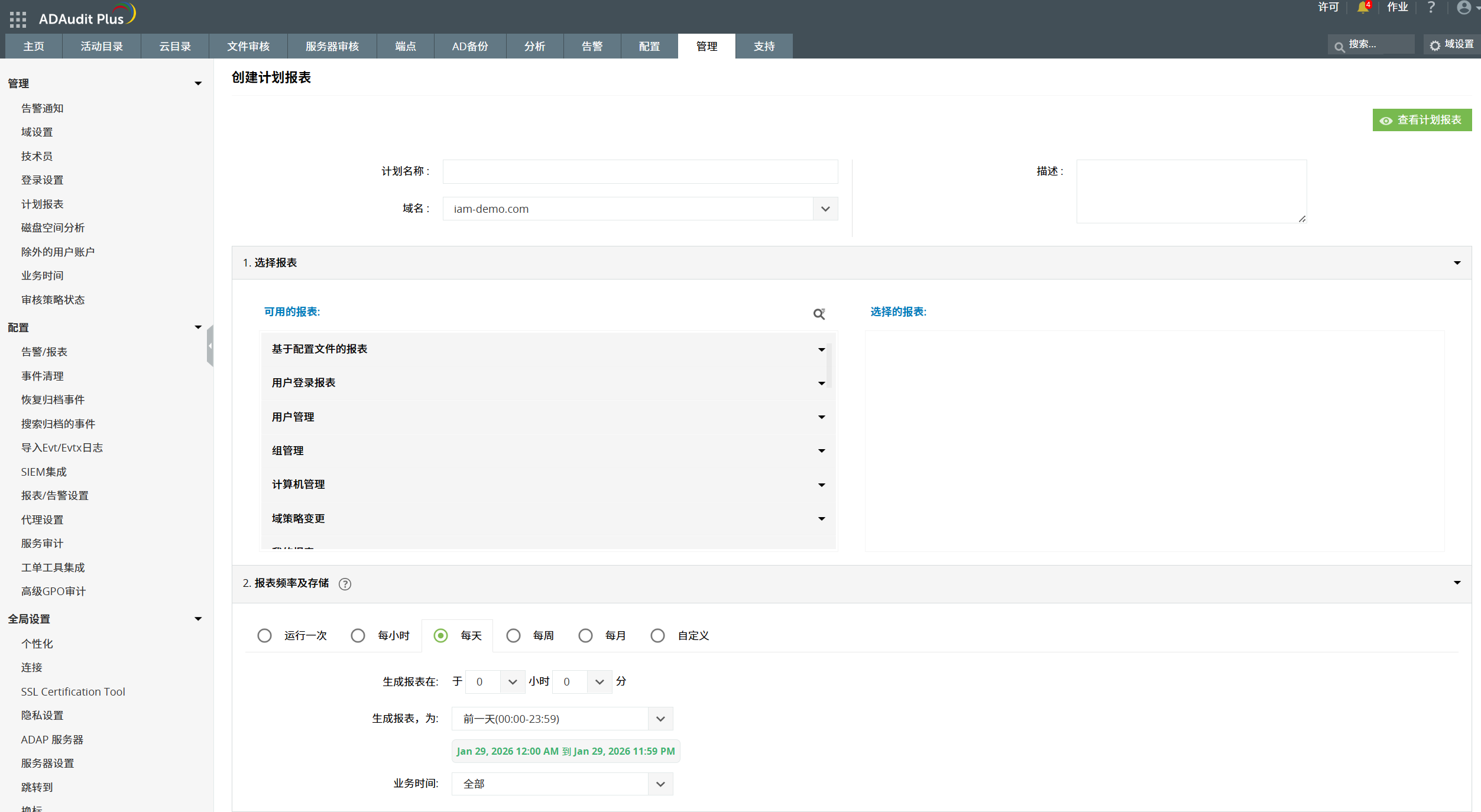The image size is (1481, 812).
Task: Switch to the 文件审核 tab
Action: (x=248, y=46)
